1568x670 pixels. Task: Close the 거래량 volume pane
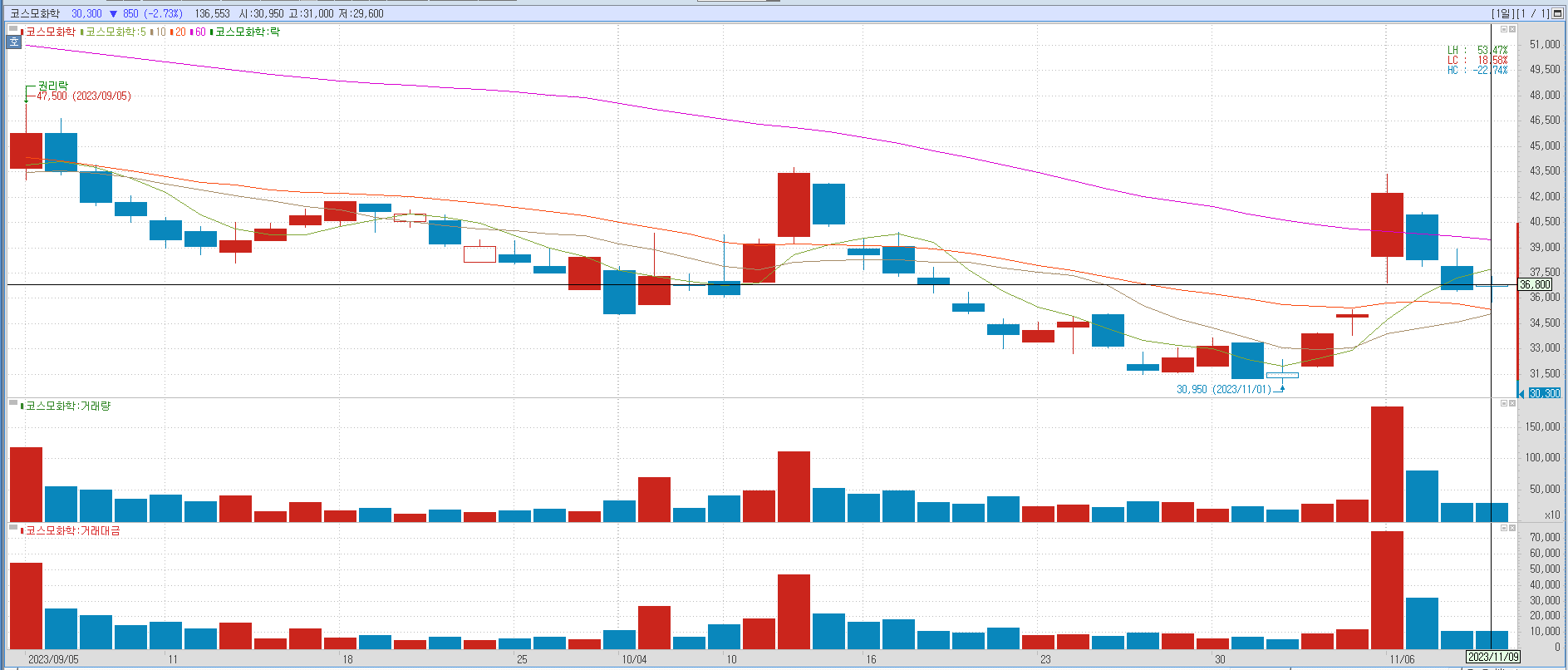[1512, 403]
